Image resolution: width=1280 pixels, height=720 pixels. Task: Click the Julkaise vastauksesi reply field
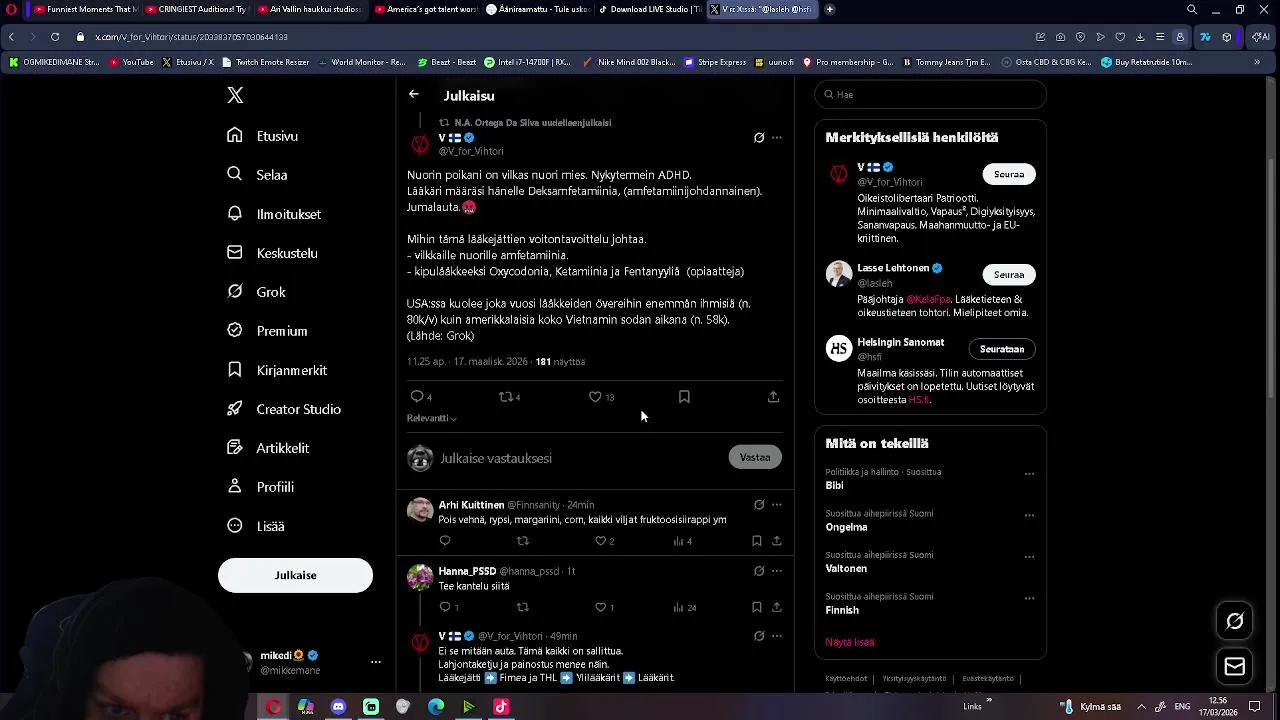click(x=580, y=458)
